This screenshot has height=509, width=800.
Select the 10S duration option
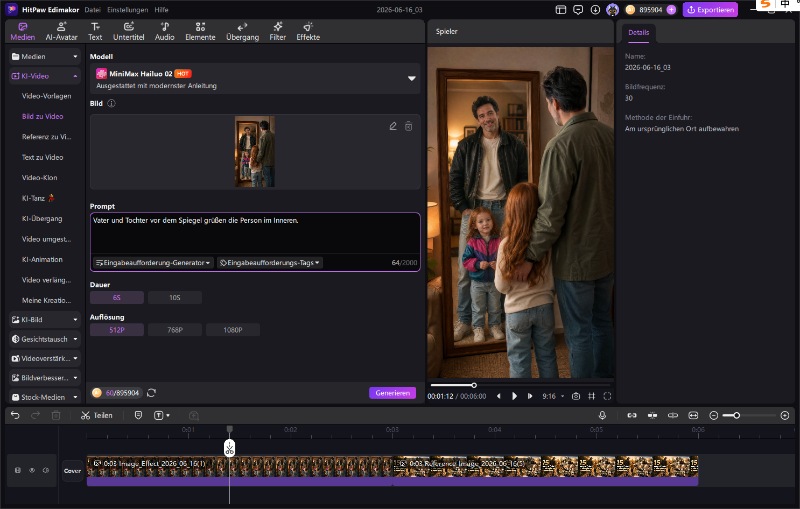coord(175,297)
